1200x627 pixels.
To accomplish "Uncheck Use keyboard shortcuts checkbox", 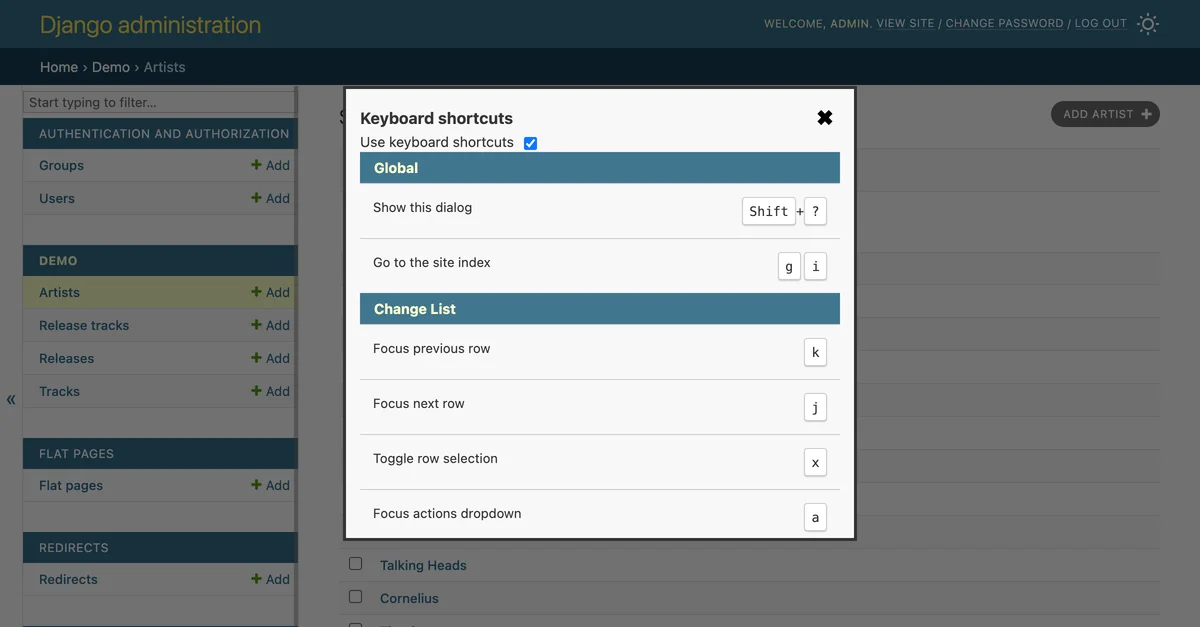I will pos(530,143).
